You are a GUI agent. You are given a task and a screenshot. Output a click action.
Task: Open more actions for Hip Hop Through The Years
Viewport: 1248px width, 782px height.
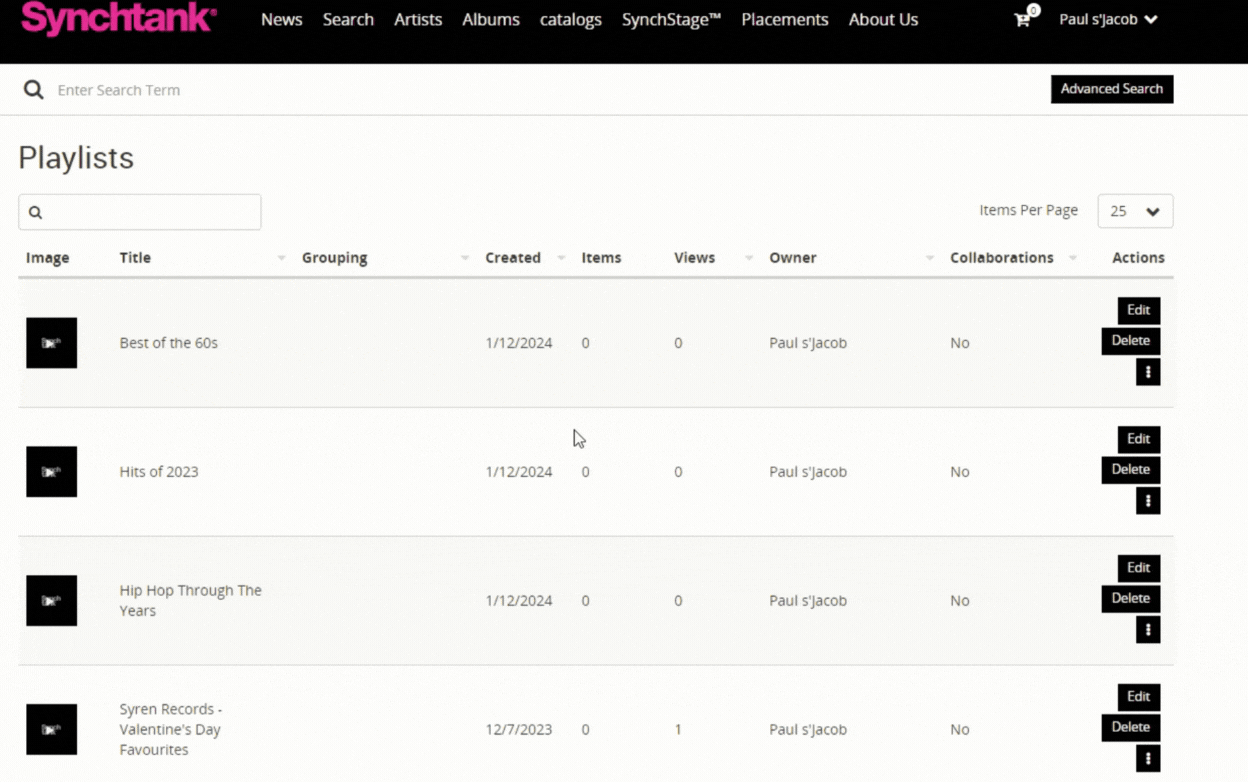coord(1147,630)
